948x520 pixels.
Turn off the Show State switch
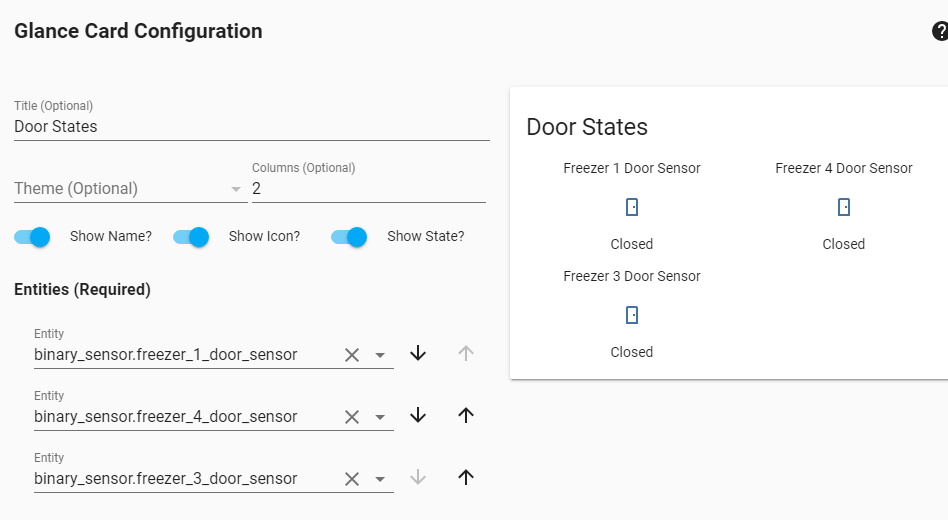tap(350, 237)
